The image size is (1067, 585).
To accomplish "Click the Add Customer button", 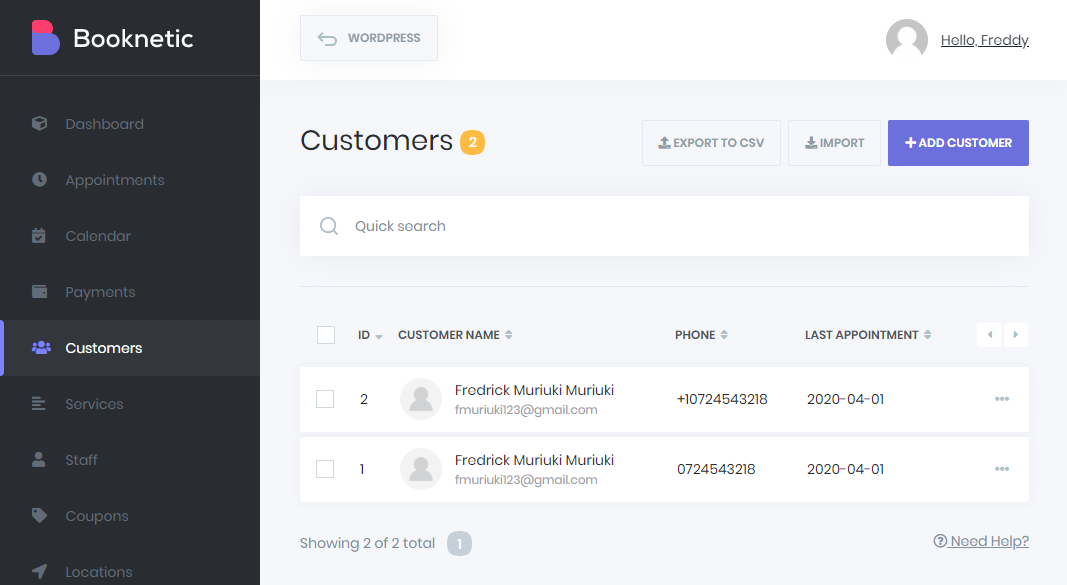I will tap(958, 143).
